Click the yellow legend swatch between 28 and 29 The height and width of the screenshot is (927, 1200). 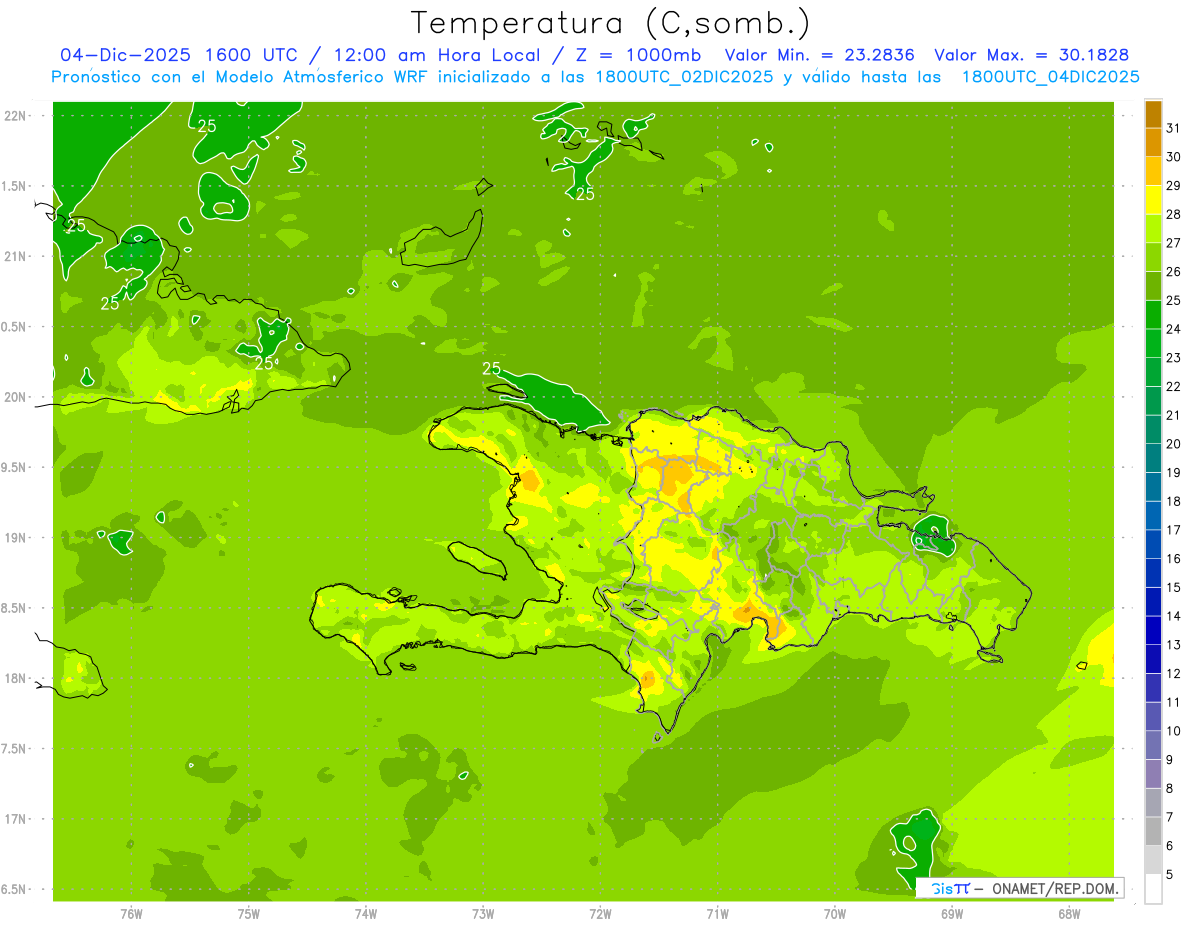[x=1153, y=199]
